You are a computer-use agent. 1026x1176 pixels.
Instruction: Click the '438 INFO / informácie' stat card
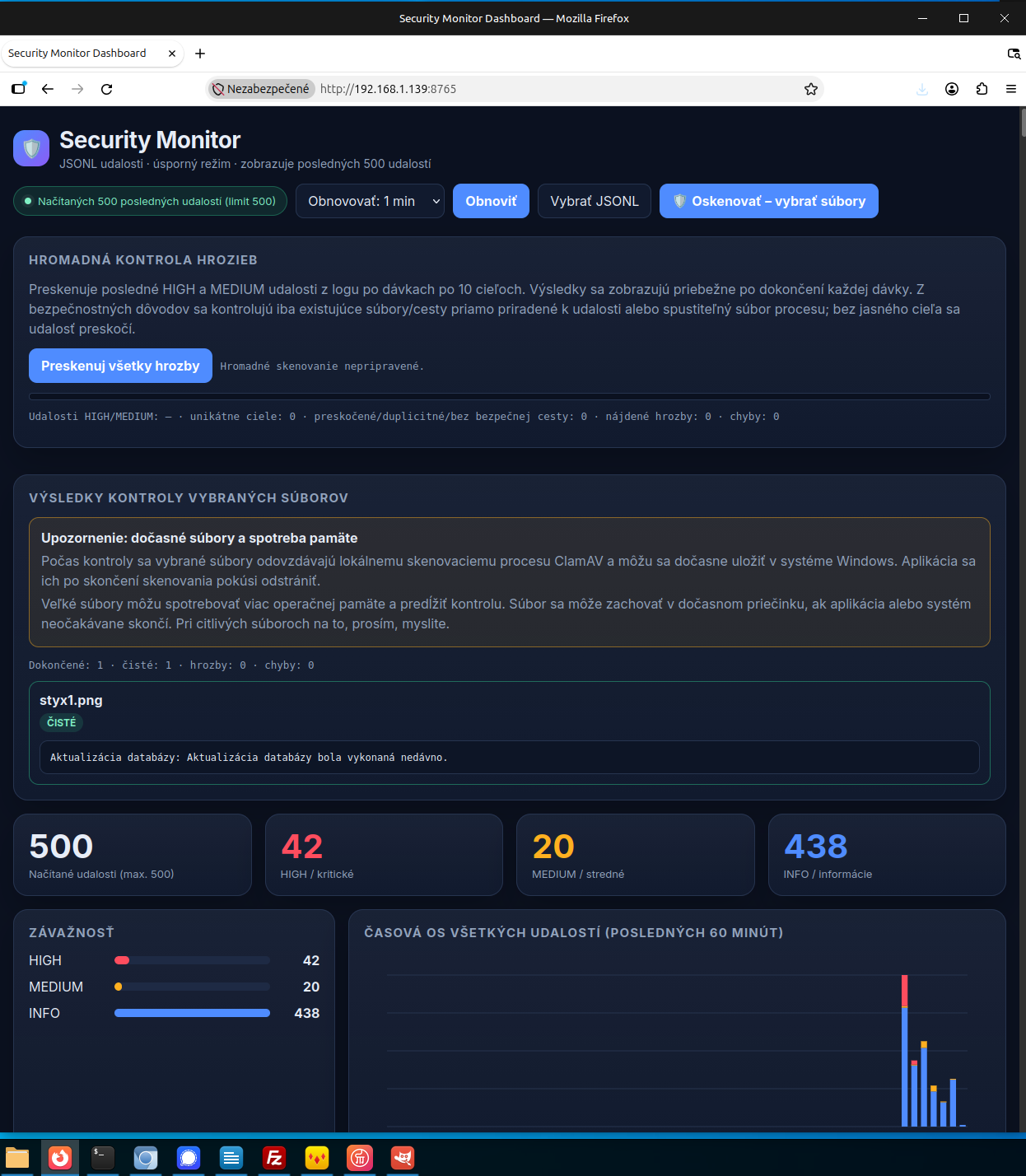pos(887,855)
